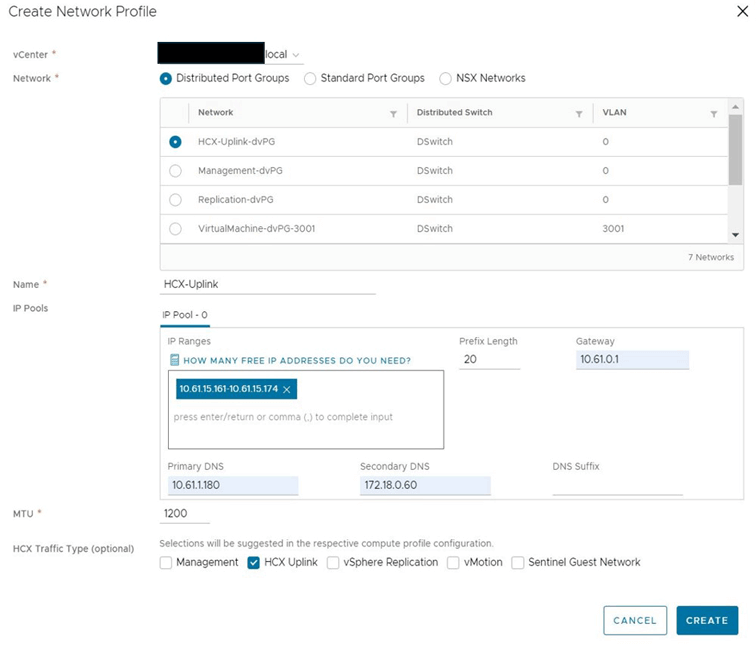This screenshot has height=650, width=756.
Task: Enable Management traffic type checkbox
Action: click(x=166, y=563)
